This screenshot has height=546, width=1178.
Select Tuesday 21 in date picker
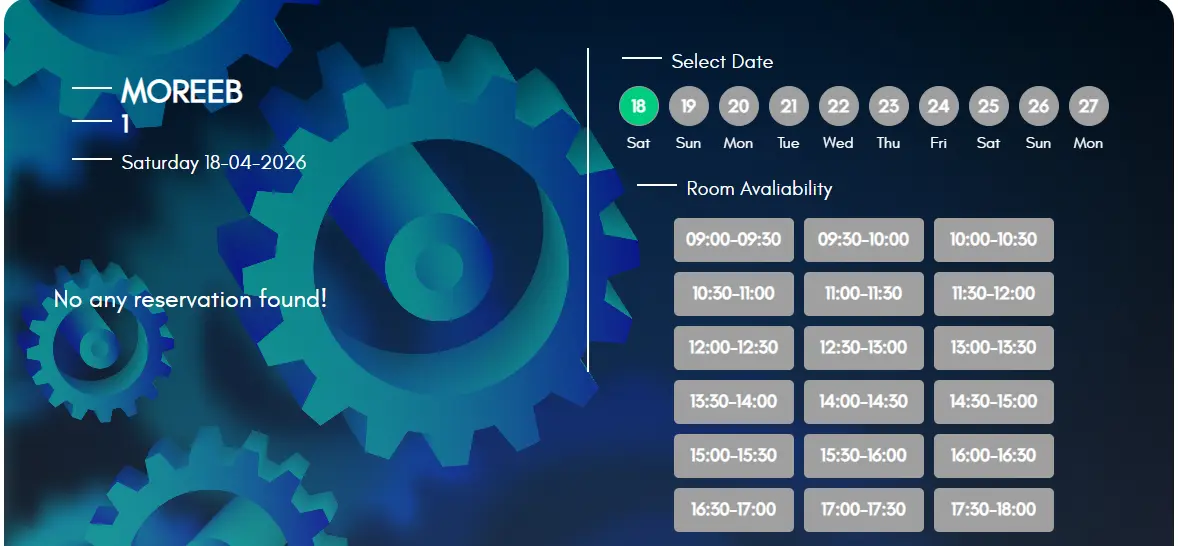789,105
